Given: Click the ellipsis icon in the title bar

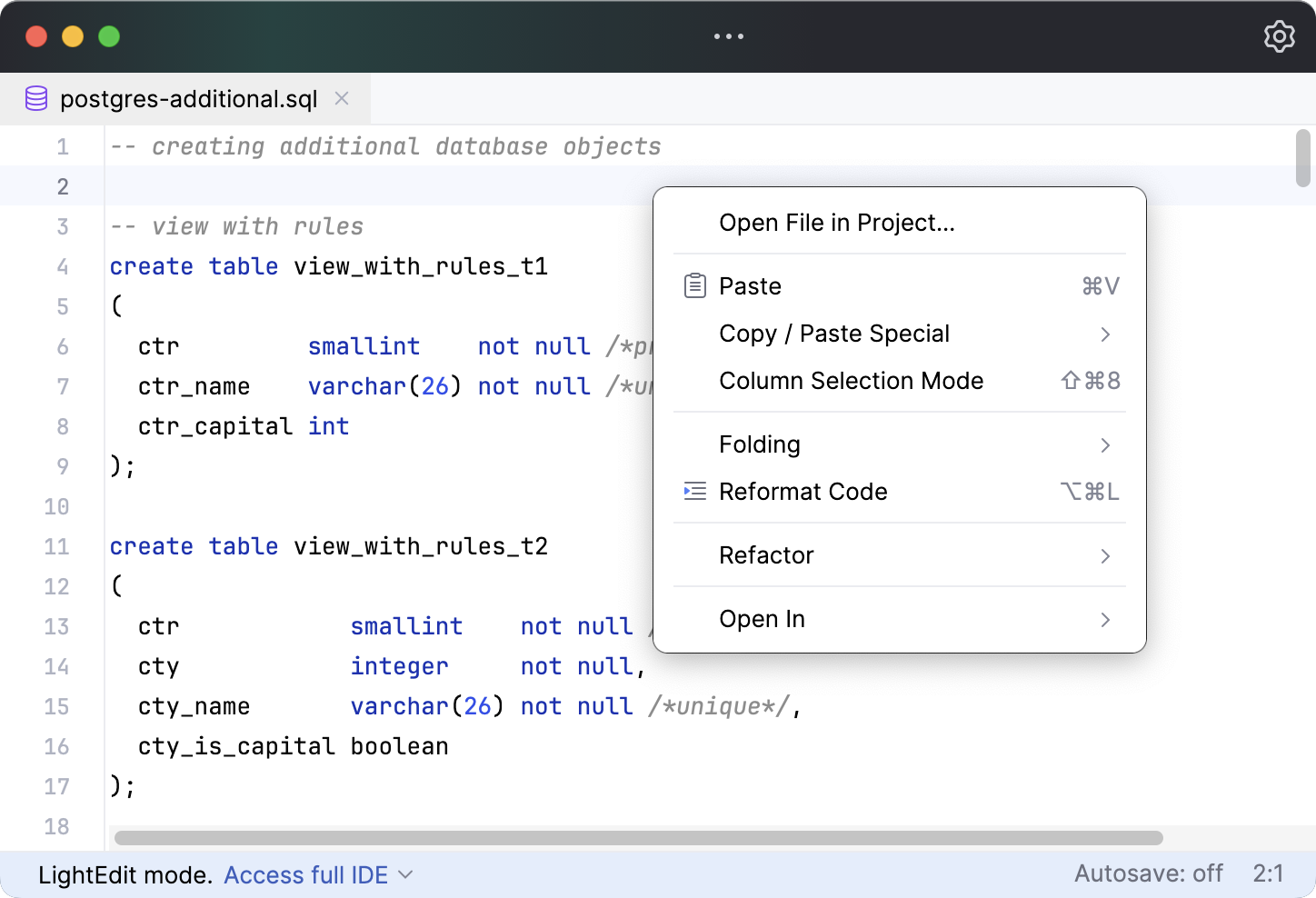Looking at the screenshot, I should [728, 36].
